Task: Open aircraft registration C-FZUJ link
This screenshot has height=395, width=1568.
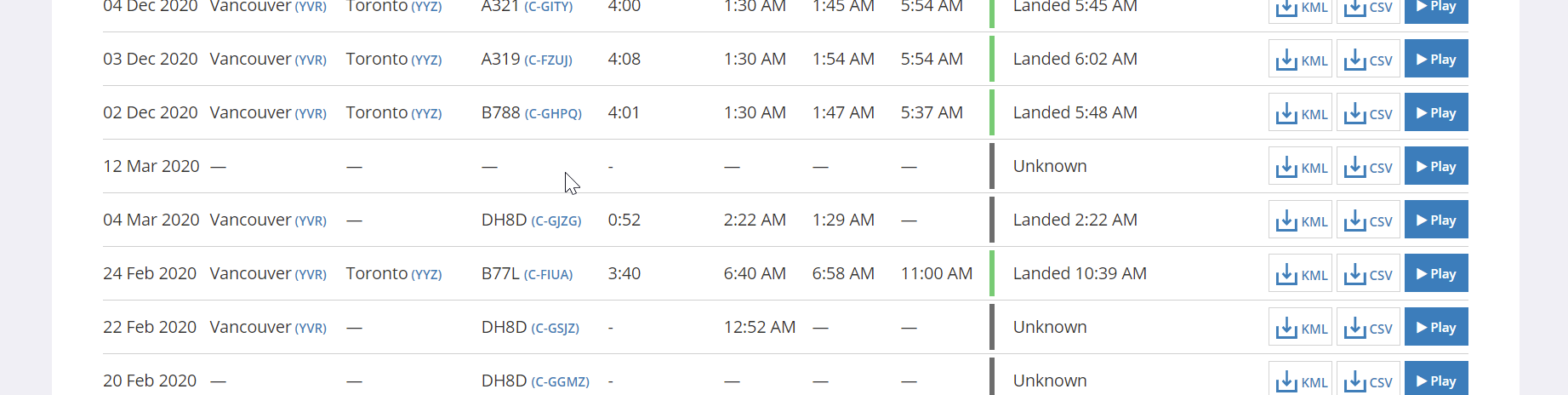Action: [x=548, y=60]
